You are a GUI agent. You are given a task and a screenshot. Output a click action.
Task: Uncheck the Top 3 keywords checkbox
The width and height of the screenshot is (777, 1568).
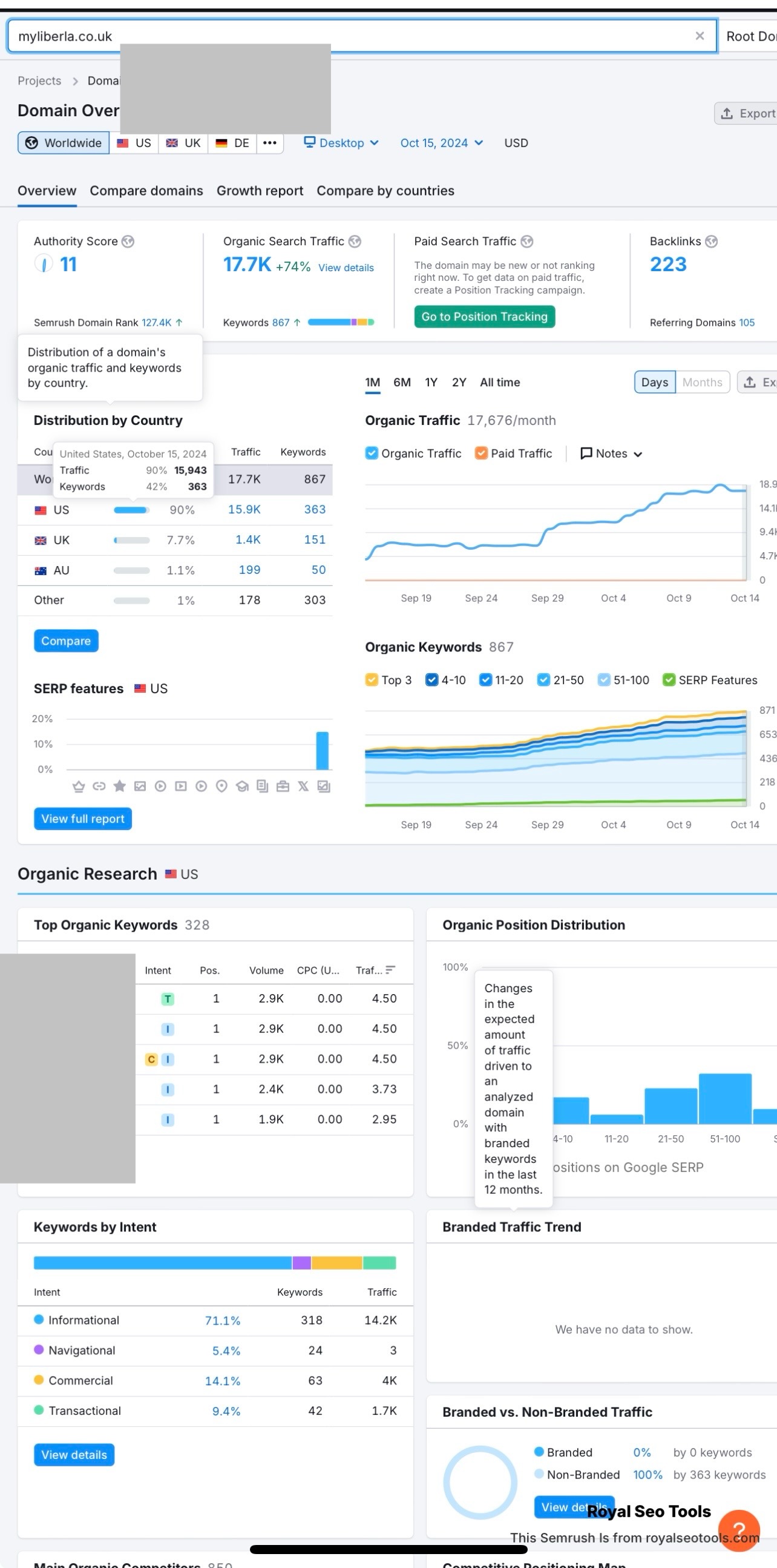tap(371, 680)
